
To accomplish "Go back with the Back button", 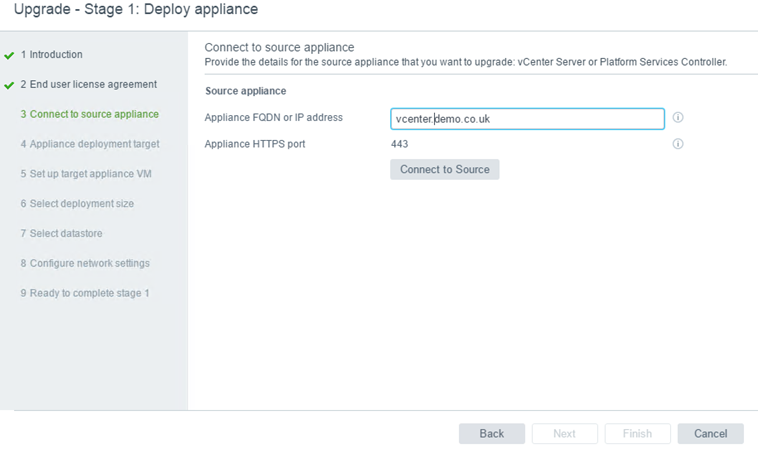I will [x=492, y=434].
